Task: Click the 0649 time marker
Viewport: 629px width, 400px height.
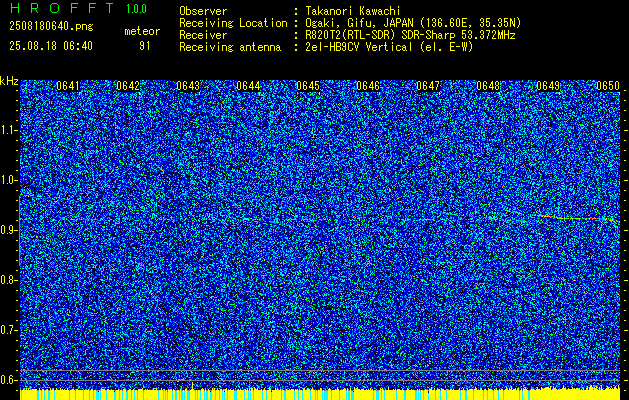Action: pos(548,86)
